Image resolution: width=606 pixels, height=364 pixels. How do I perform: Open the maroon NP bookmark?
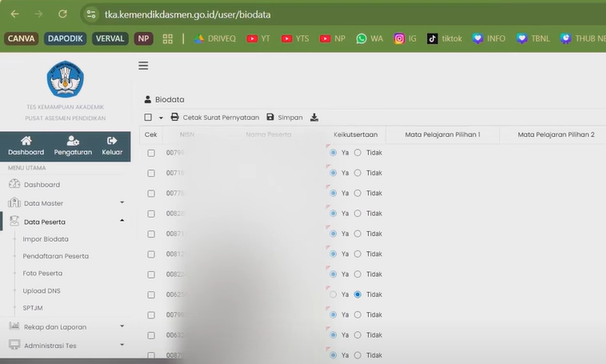tap(143, 38)
